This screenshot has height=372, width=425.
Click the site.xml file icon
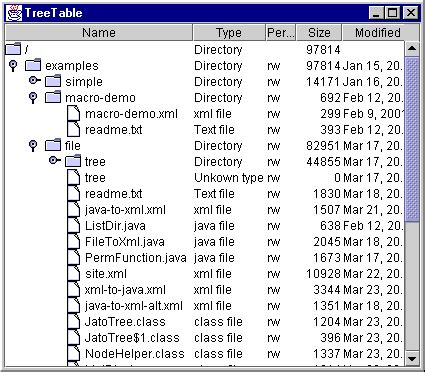(73, 273)
